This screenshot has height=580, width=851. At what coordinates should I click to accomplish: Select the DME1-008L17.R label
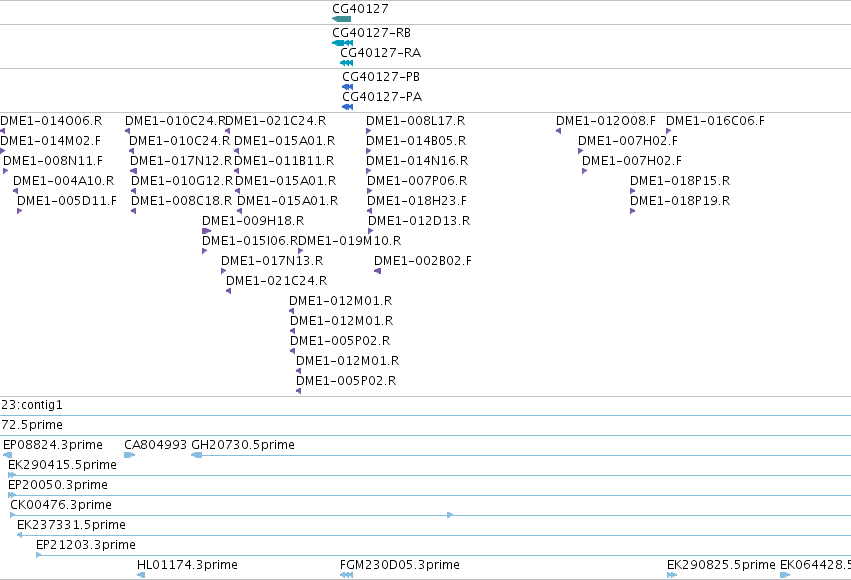(x=416, y=120)
